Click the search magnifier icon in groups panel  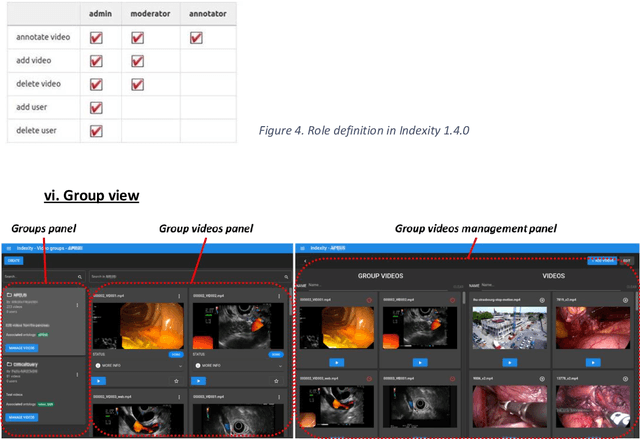coord(80,276)
